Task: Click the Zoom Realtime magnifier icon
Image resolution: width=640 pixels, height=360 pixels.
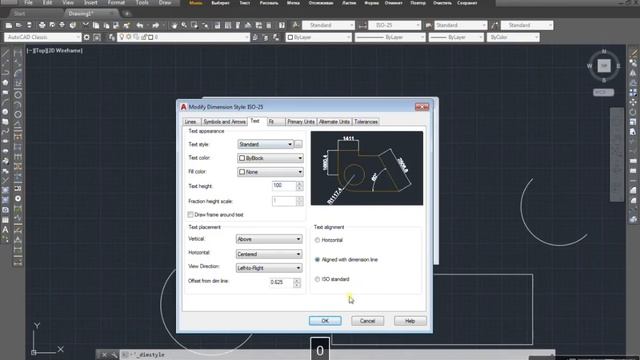Action: coord(184,25)
